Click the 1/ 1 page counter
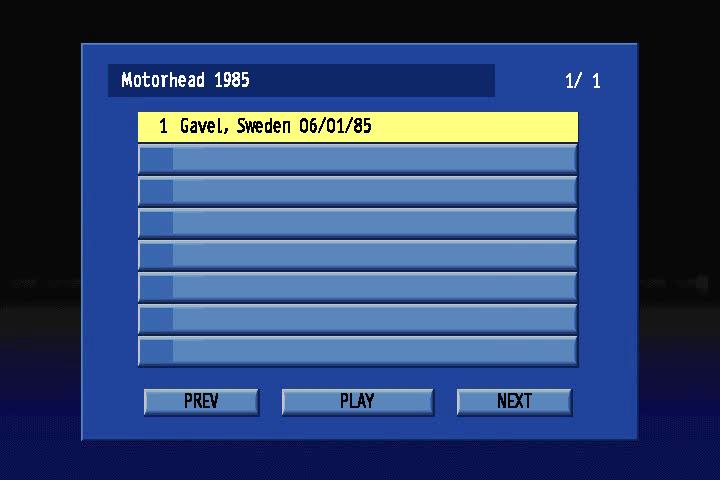720x480 pixels. [583, 81]
